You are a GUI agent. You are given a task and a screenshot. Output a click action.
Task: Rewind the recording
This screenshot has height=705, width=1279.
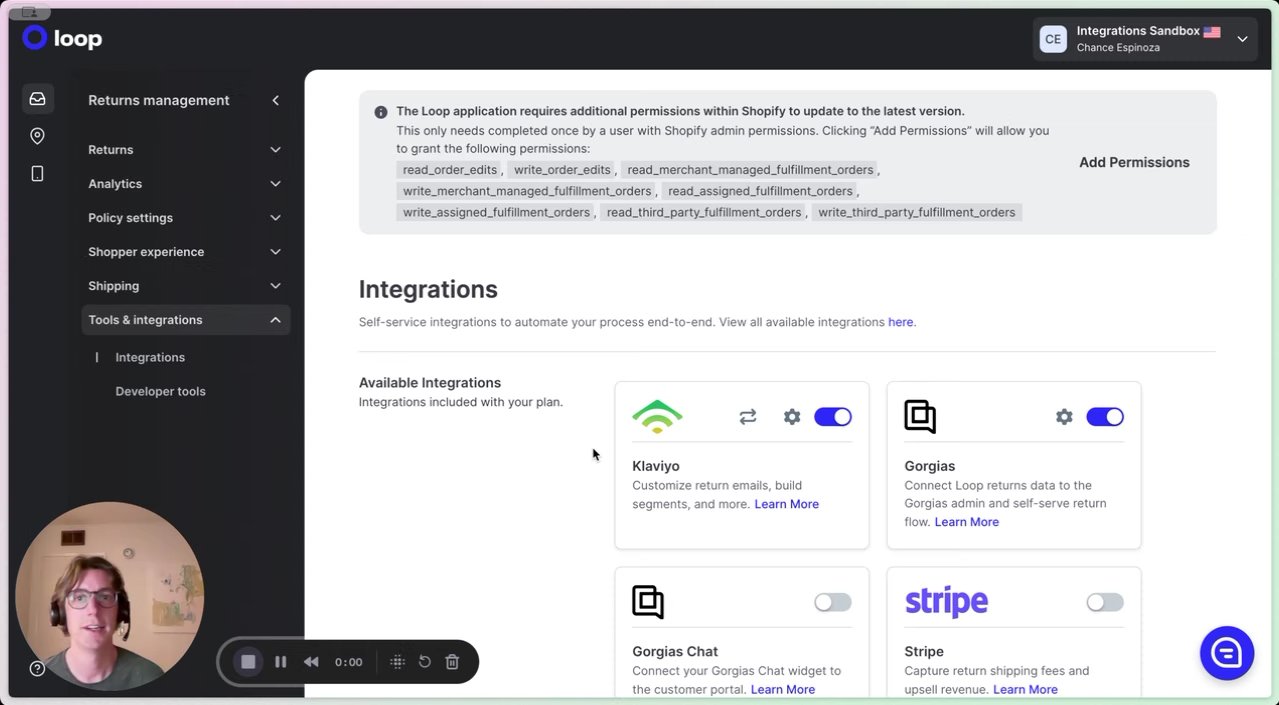[311, 662]
